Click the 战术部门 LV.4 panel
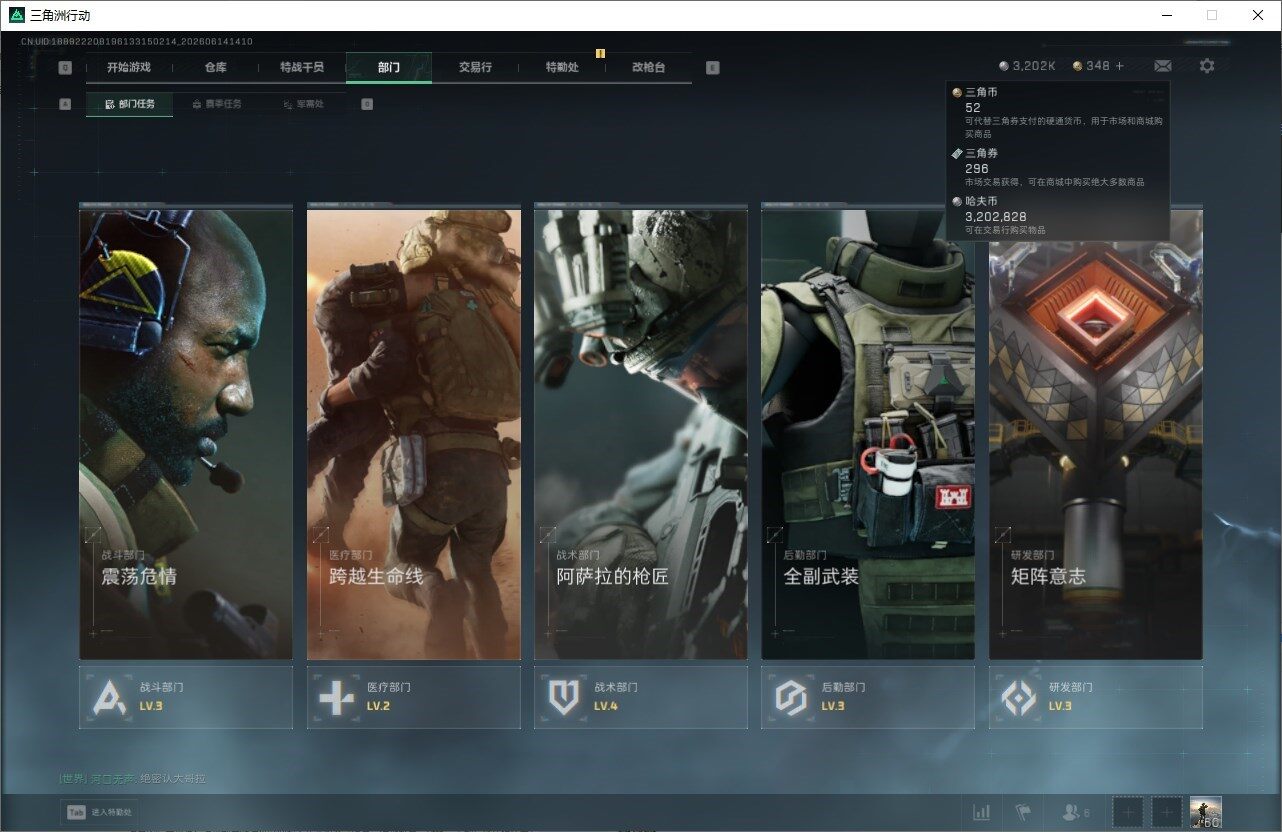This screenshot has height=832, width=1282. point(641,697)
